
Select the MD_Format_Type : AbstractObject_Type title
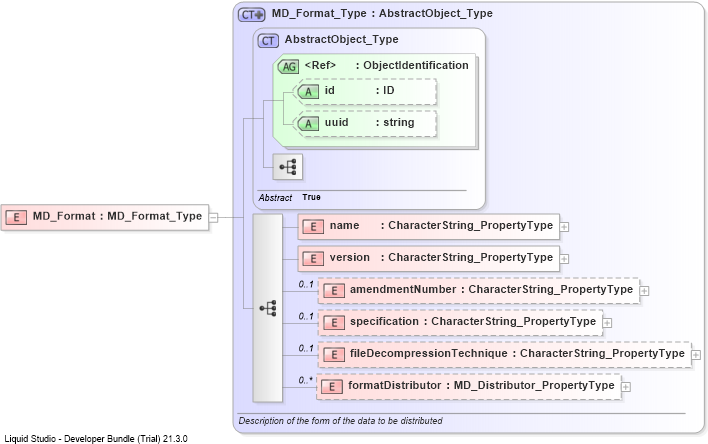pyautogui.click(x=382, y=14)
